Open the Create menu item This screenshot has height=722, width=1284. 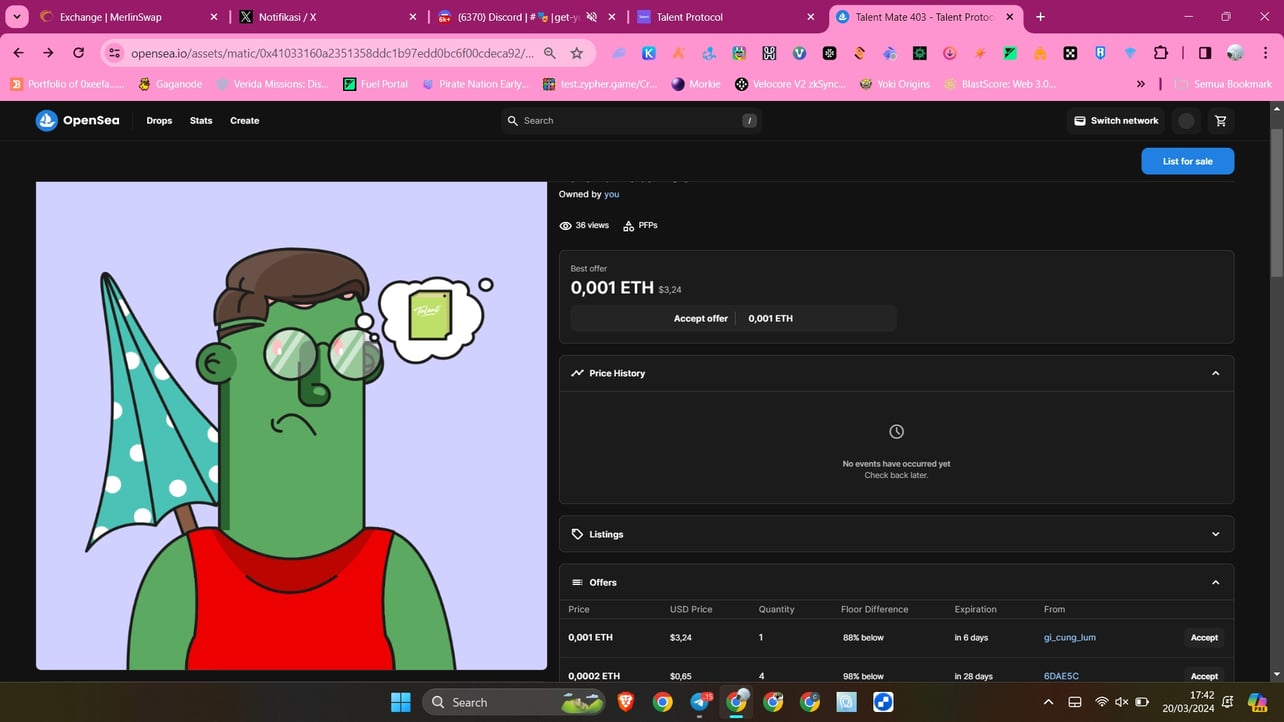coord(244,121)
